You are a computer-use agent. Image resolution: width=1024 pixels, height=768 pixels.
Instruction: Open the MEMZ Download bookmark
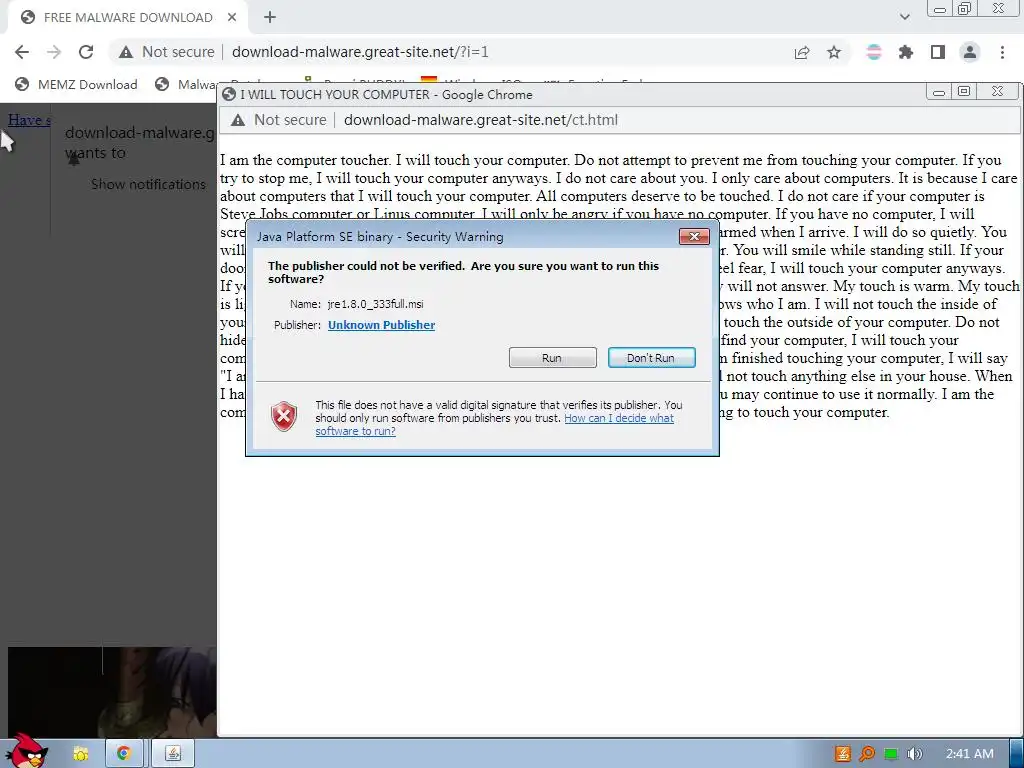(76, 84)
